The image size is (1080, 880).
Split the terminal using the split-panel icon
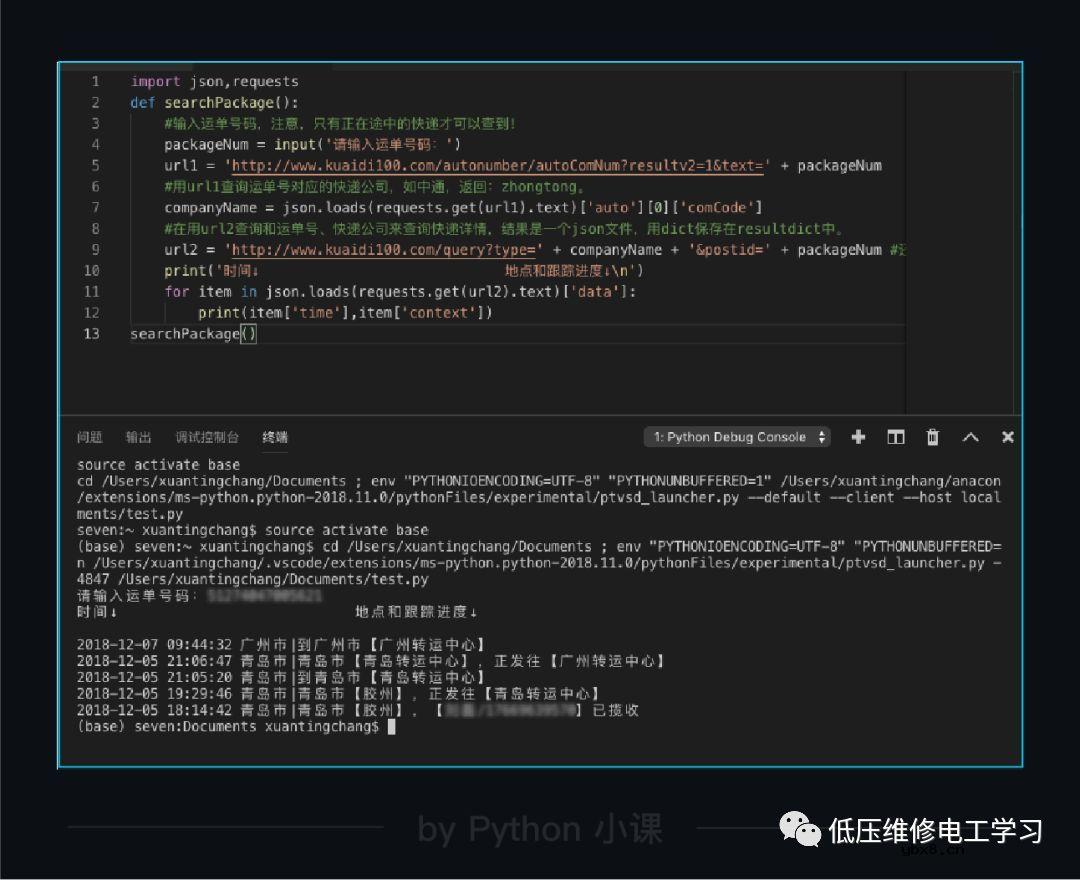pyautogui.click(x=895, y=437)
